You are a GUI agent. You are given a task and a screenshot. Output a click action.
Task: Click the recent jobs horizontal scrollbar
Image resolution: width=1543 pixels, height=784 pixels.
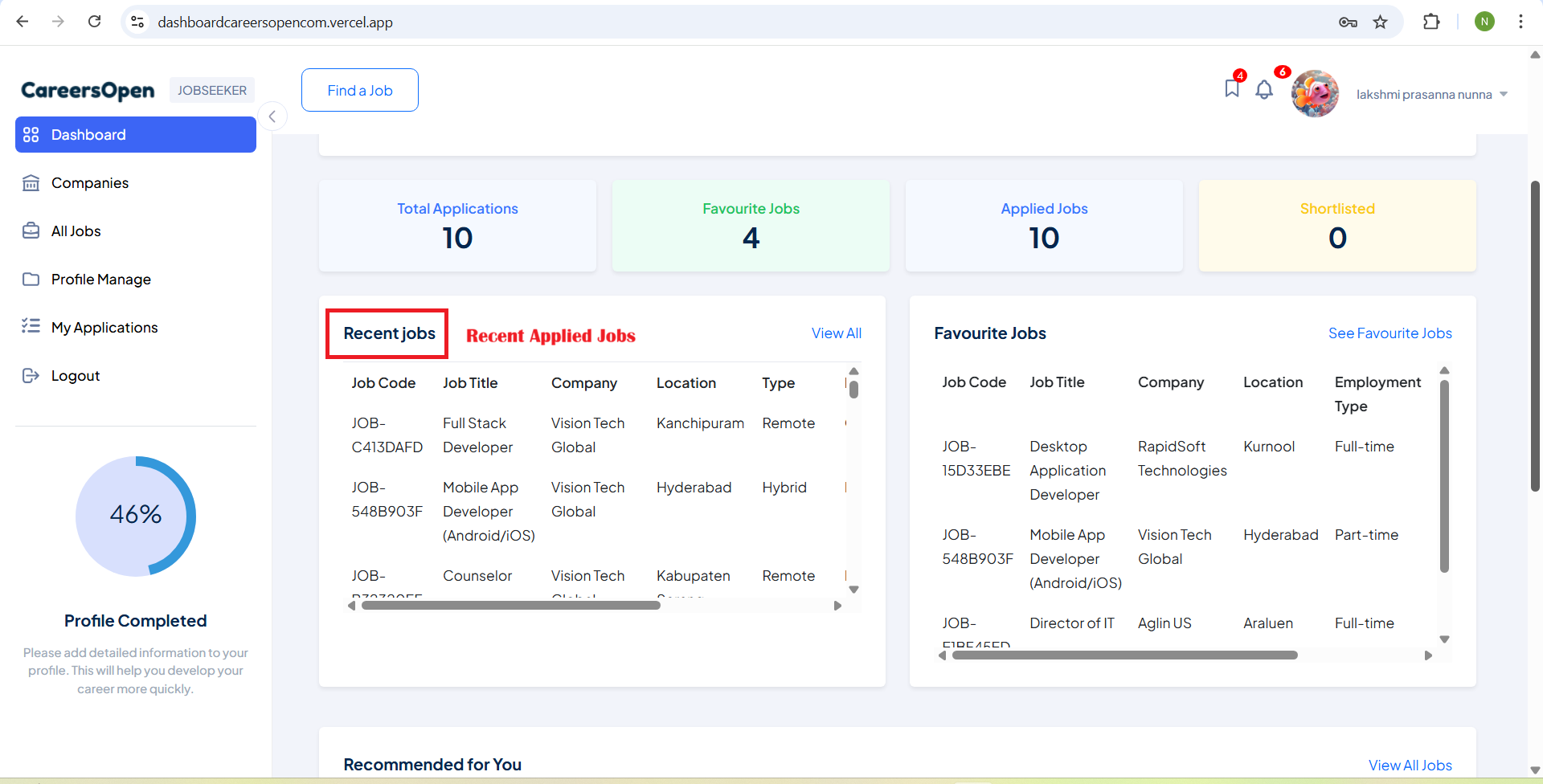511,606
